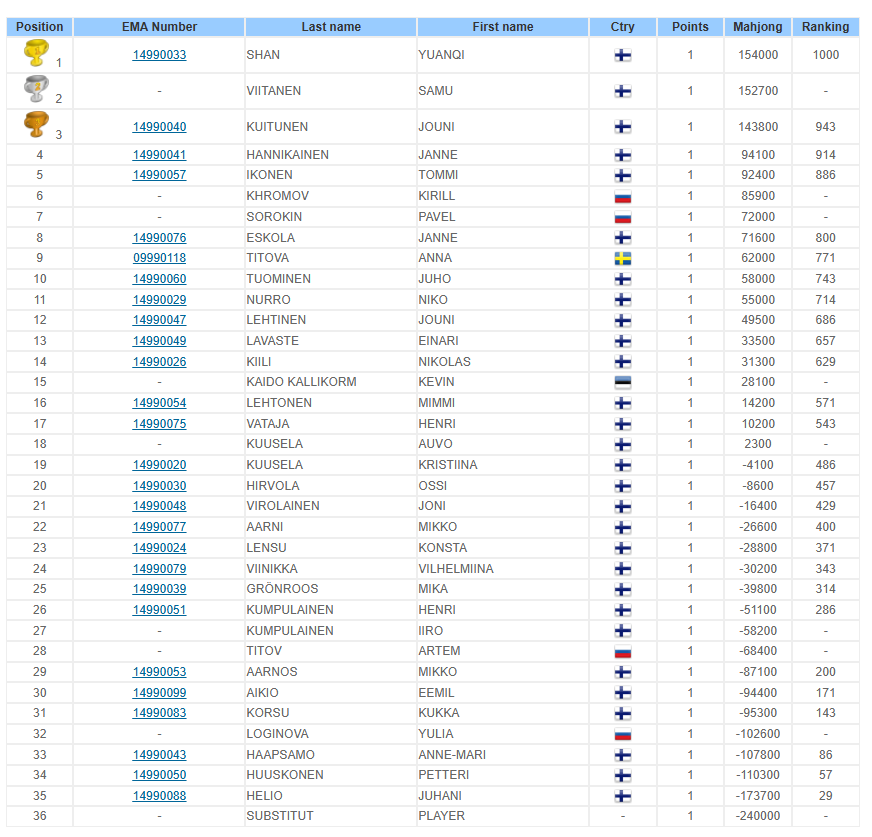Open EMA number 14990041 link
This screenshot has height=837, width=872.
pos(159,155)
